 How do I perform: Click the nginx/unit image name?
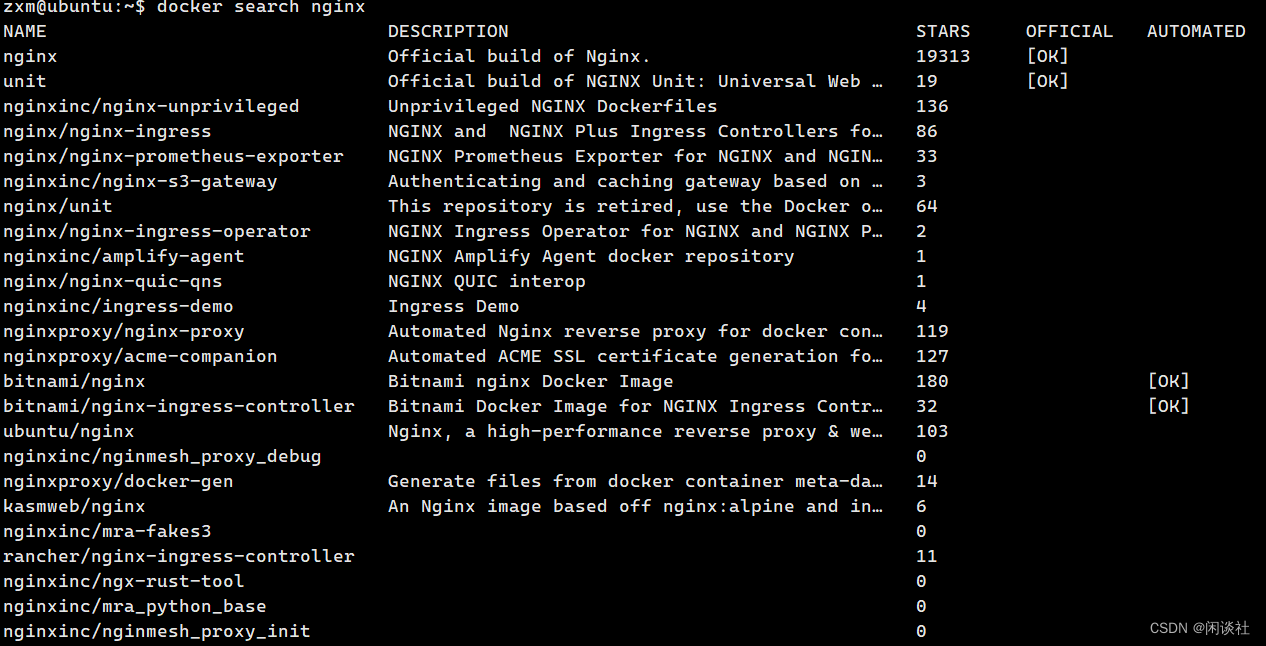[57, 206]
